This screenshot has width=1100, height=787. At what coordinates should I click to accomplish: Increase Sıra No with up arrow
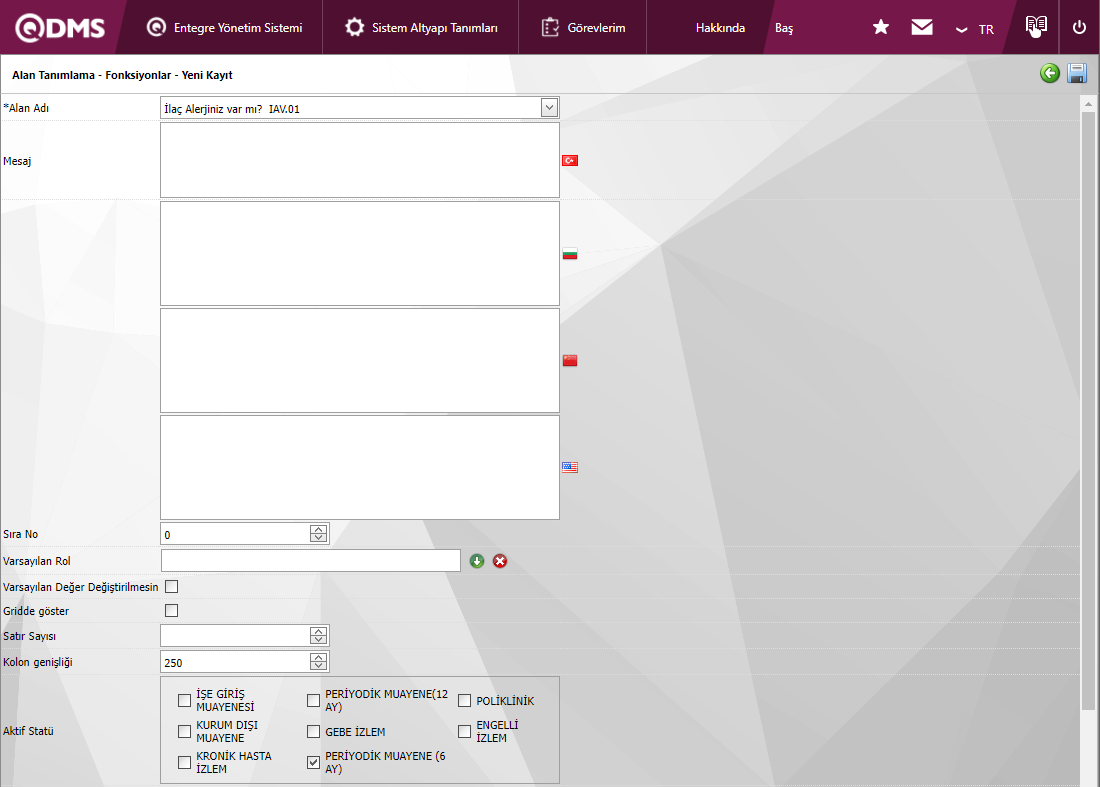click(318, 529)
